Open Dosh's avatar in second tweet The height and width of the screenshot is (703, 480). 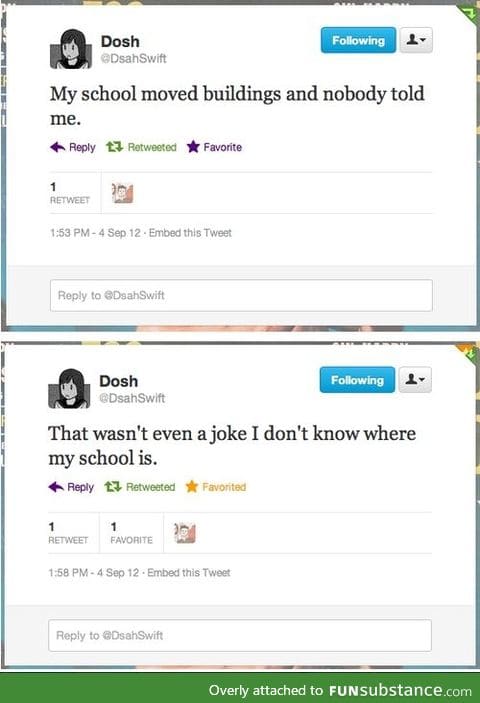[x=69, y=389]
